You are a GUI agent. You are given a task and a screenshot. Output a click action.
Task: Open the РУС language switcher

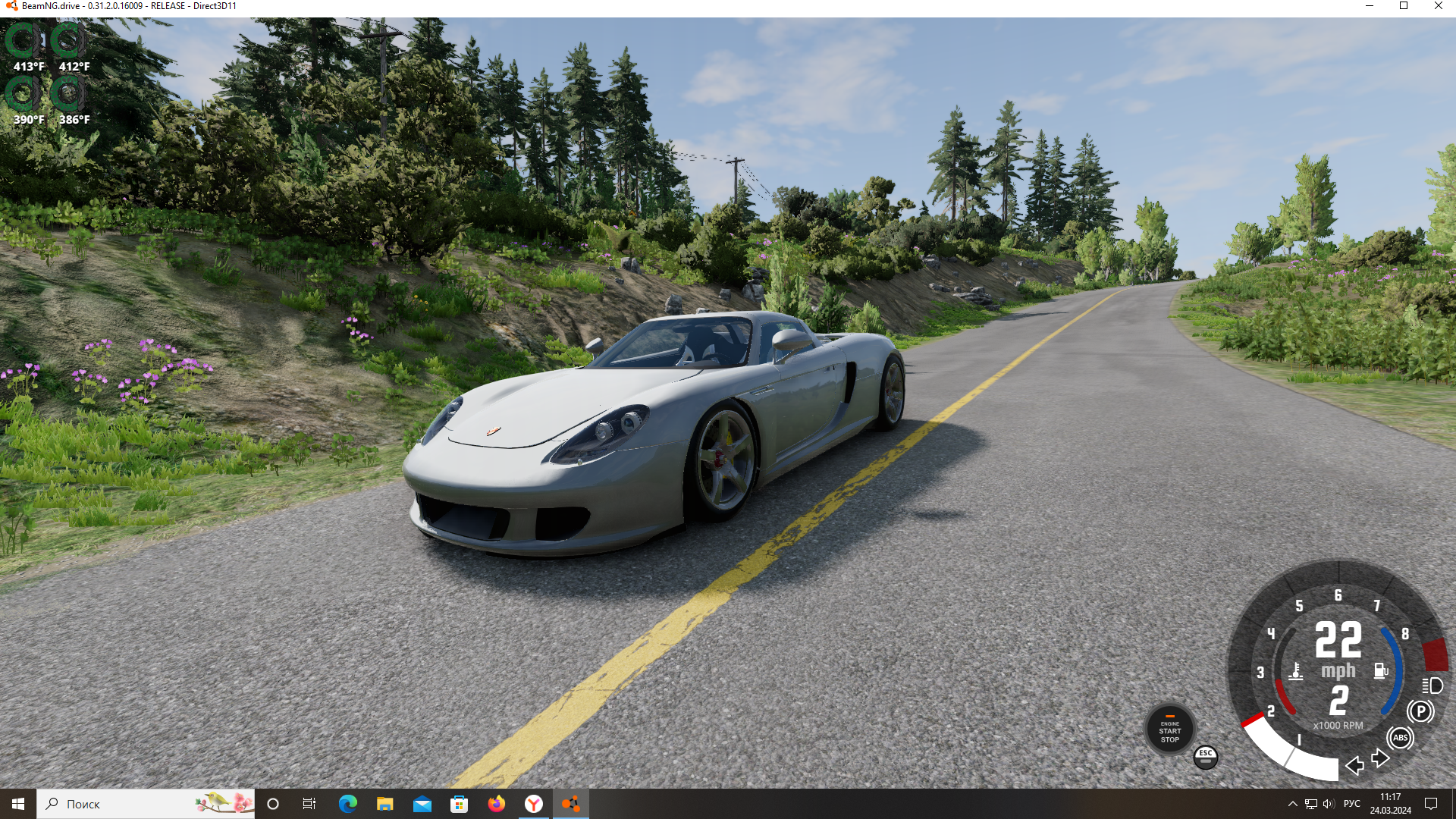tap(1351, 804)
